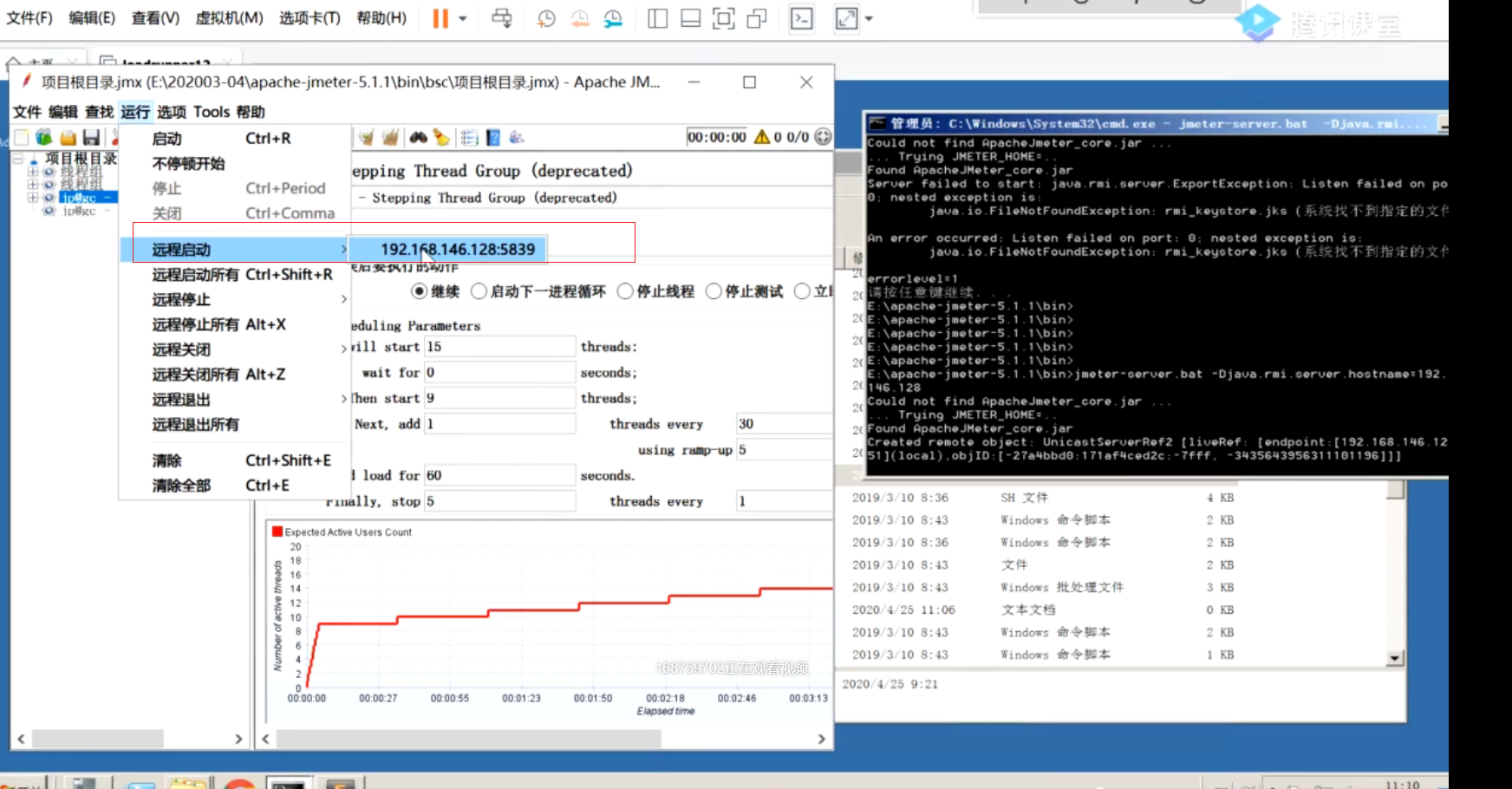Screen dimensions: 1512x789
Task: Click the revert to snapshot icon
Action: click(x=579, y=18)
